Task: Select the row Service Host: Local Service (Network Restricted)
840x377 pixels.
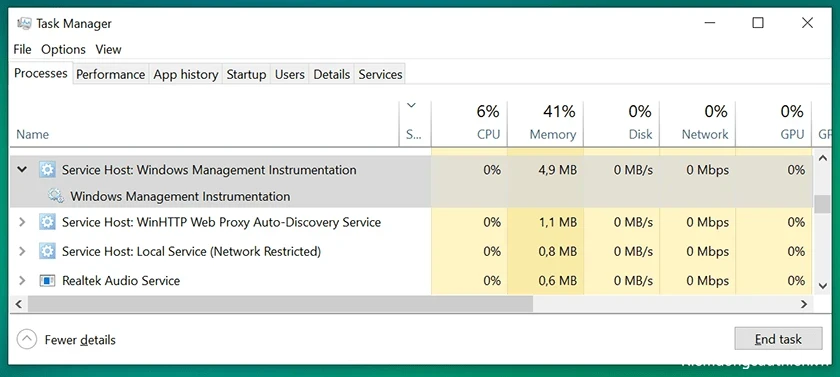Action: point(411,251)
